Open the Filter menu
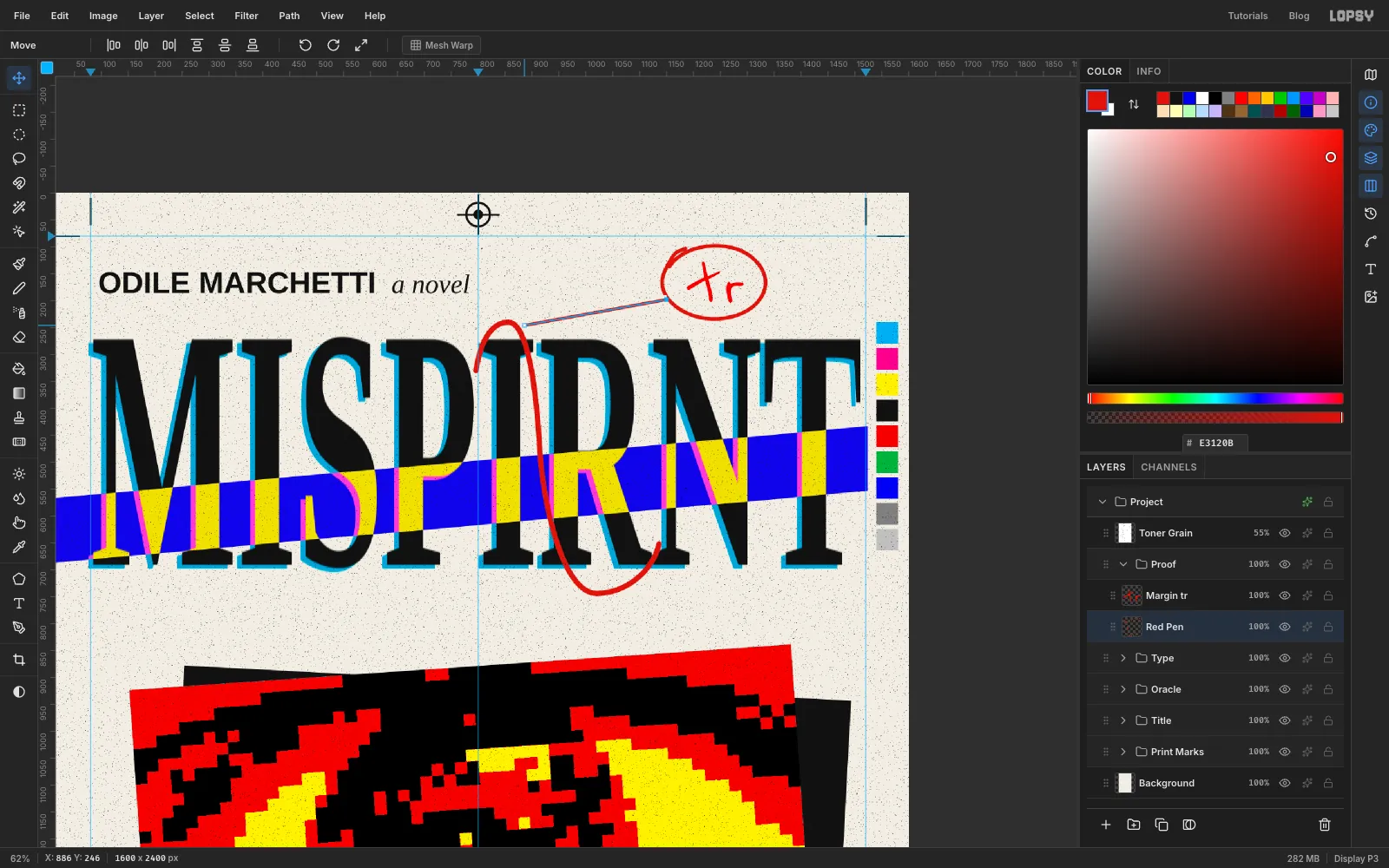The image size is (1389, 868). 247,16
